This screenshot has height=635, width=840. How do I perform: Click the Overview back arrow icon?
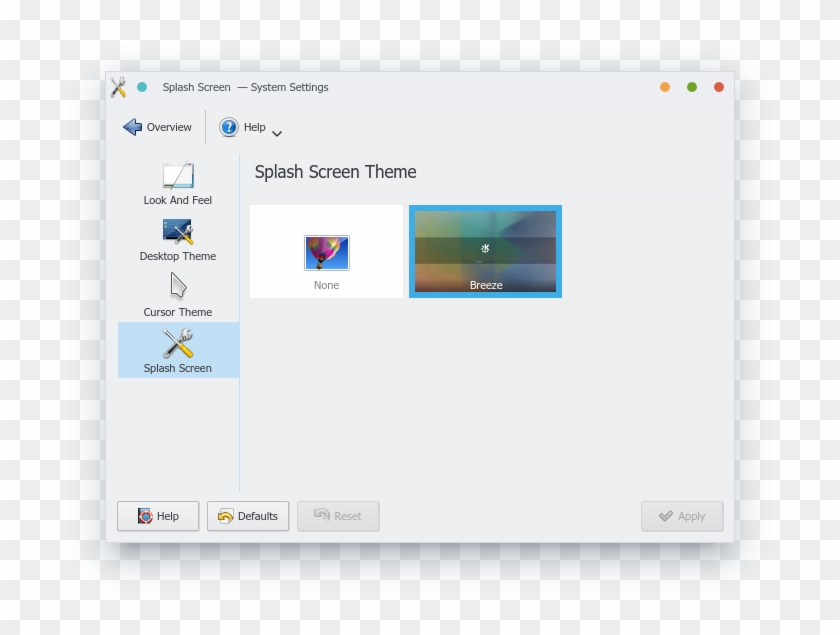132,126
